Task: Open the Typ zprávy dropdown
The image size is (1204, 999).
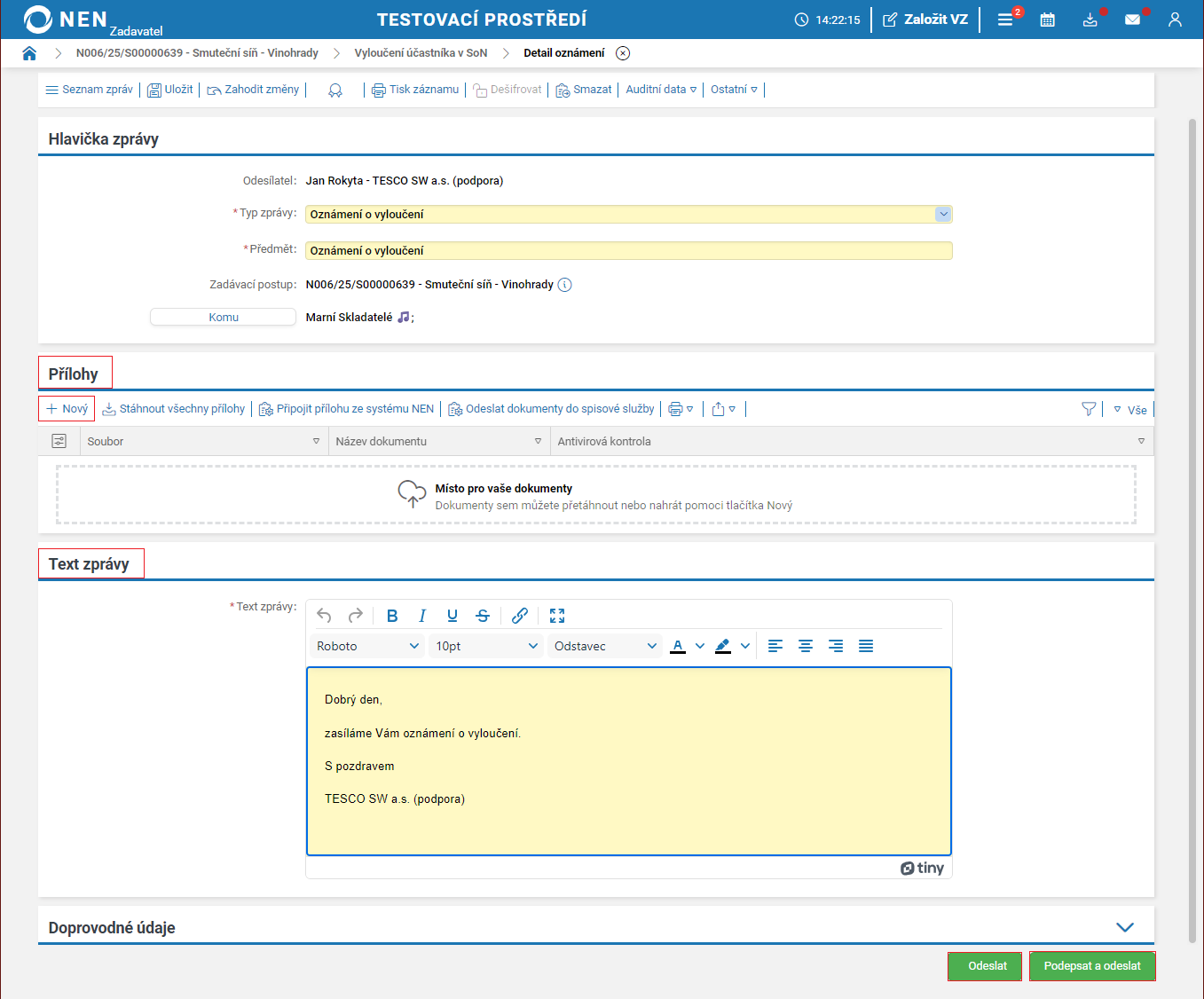Action: pyautogui.click(x=943, y=214)
